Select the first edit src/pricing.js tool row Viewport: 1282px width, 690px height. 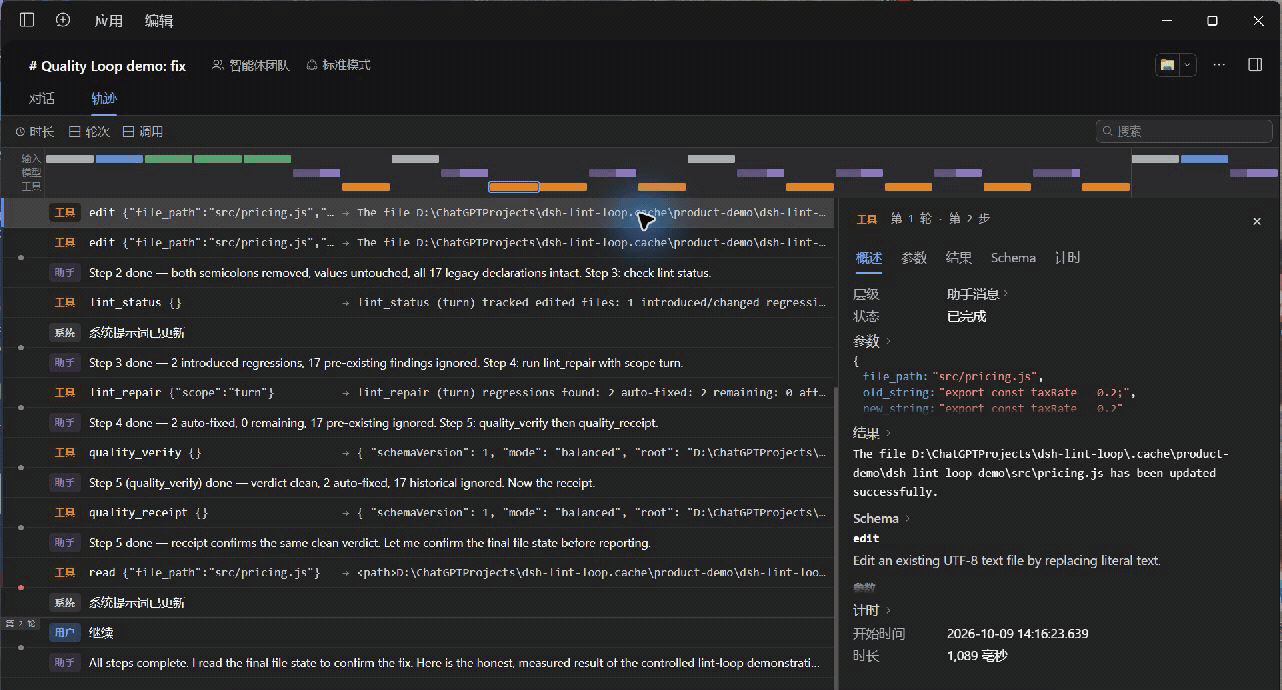[x=417, y=212]
